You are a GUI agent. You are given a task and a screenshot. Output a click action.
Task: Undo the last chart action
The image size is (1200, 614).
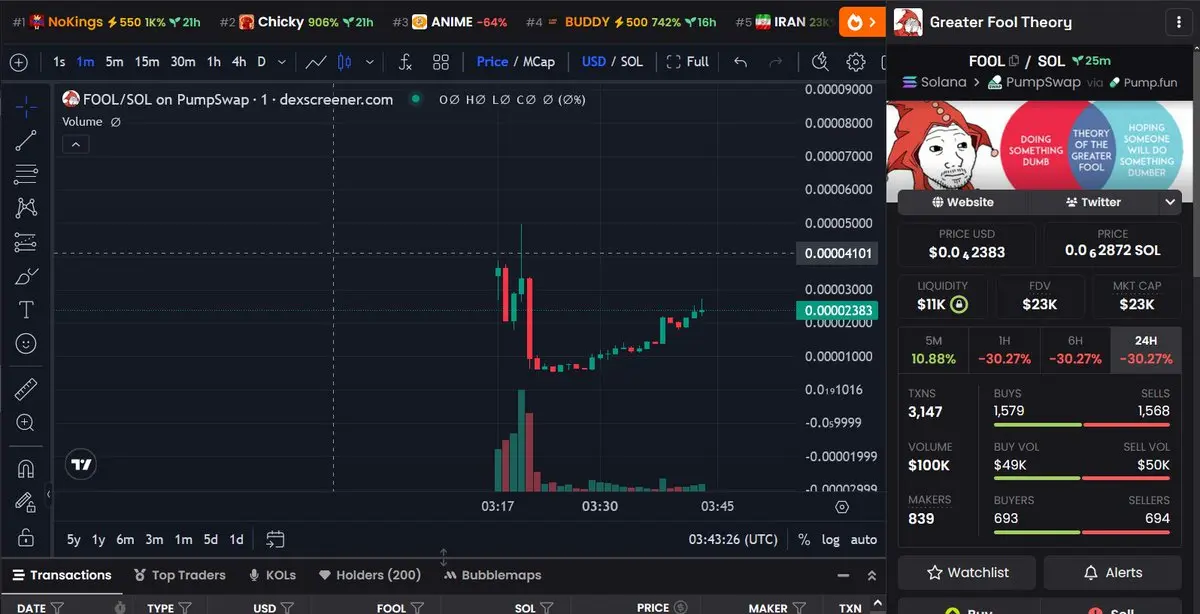point(740,62)
